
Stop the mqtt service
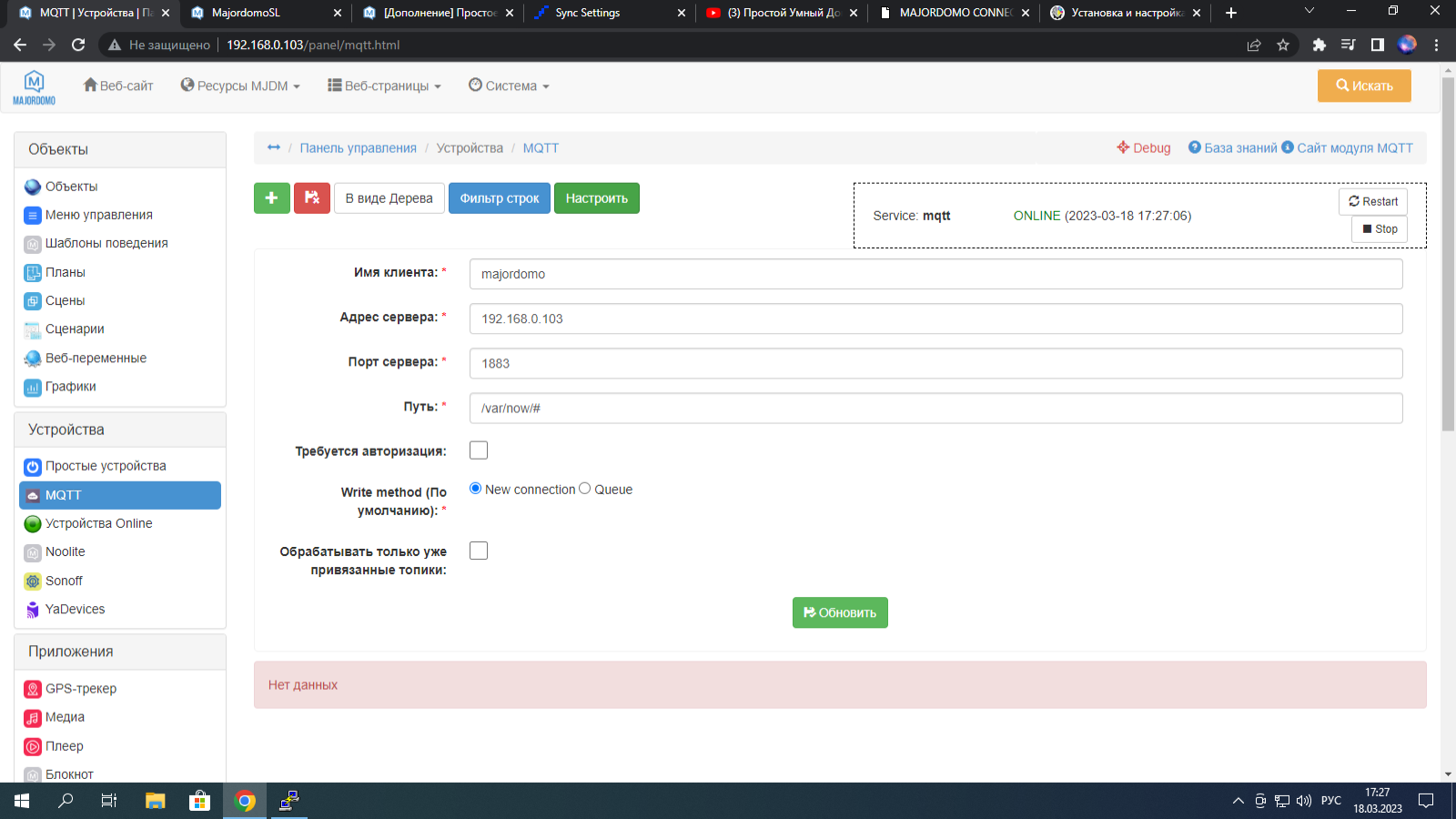click(1380, 229)
